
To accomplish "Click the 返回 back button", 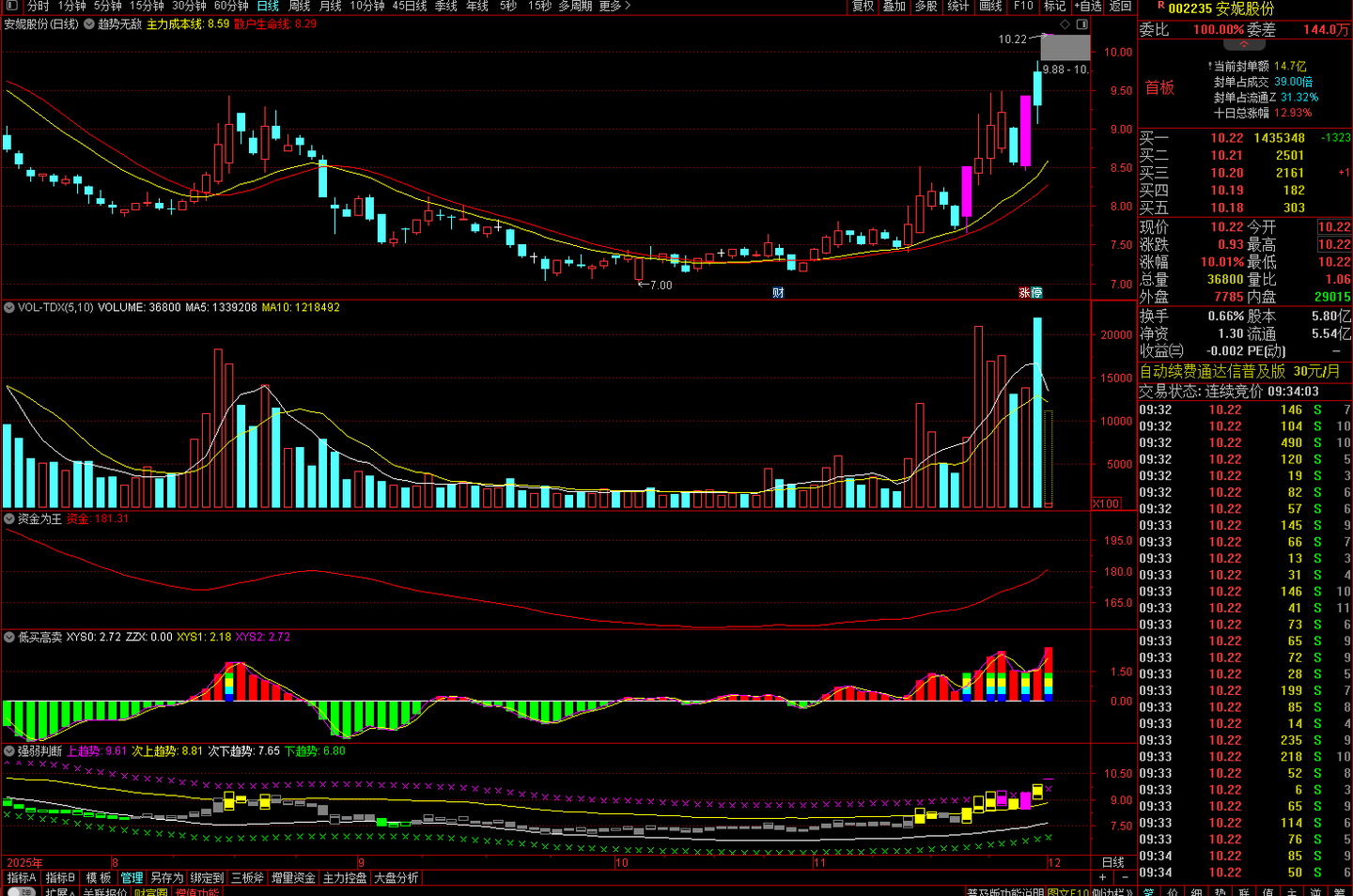I will 1121,6.
